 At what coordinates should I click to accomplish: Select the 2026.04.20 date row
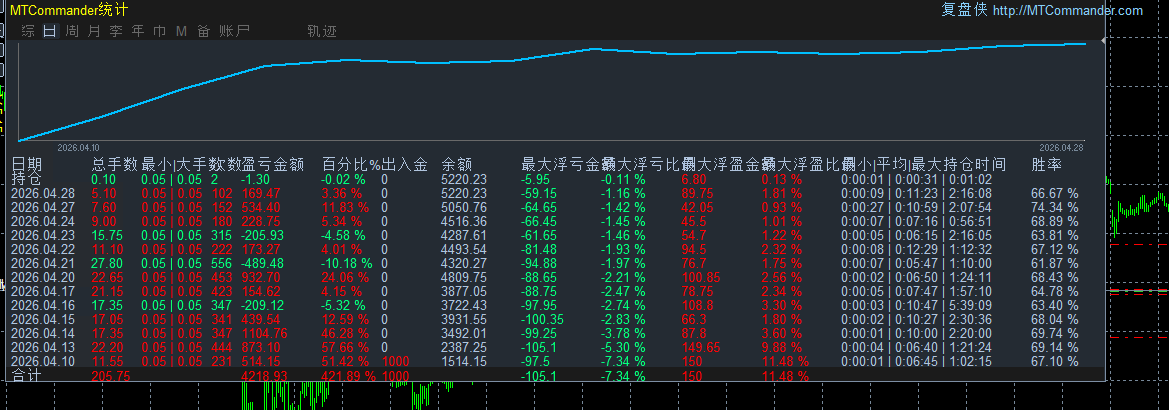click(x=44, y=277)
